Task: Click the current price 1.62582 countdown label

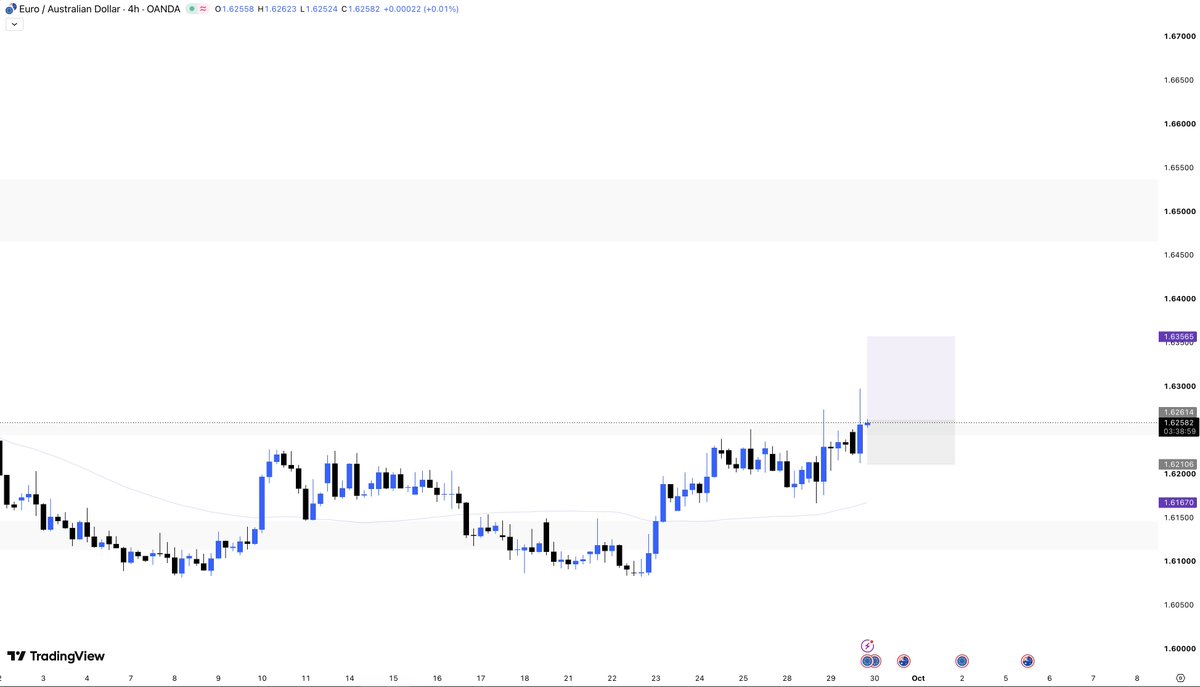Action: 1177,427
